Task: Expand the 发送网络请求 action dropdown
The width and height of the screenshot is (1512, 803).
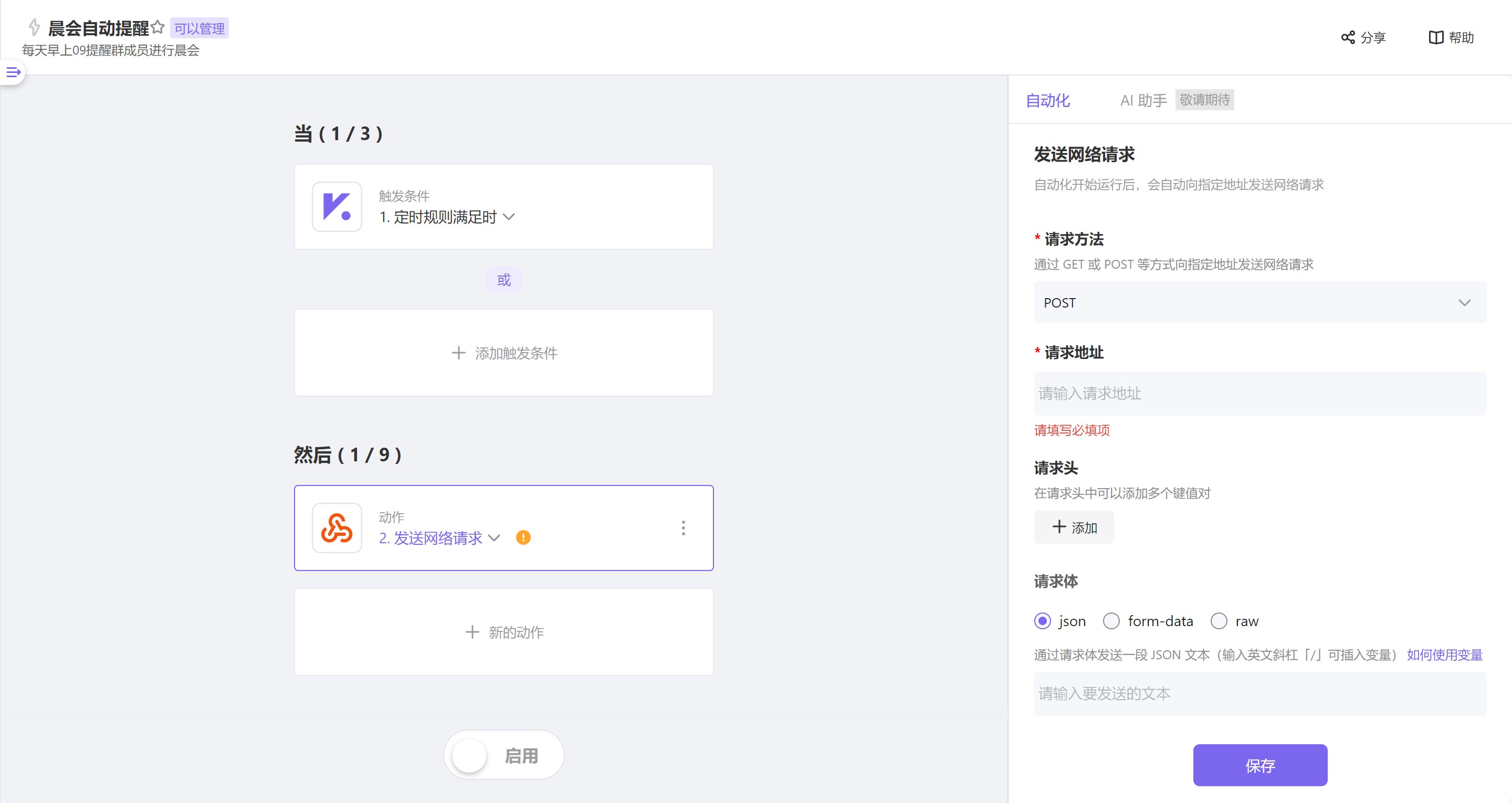Action: coord(495,537)
